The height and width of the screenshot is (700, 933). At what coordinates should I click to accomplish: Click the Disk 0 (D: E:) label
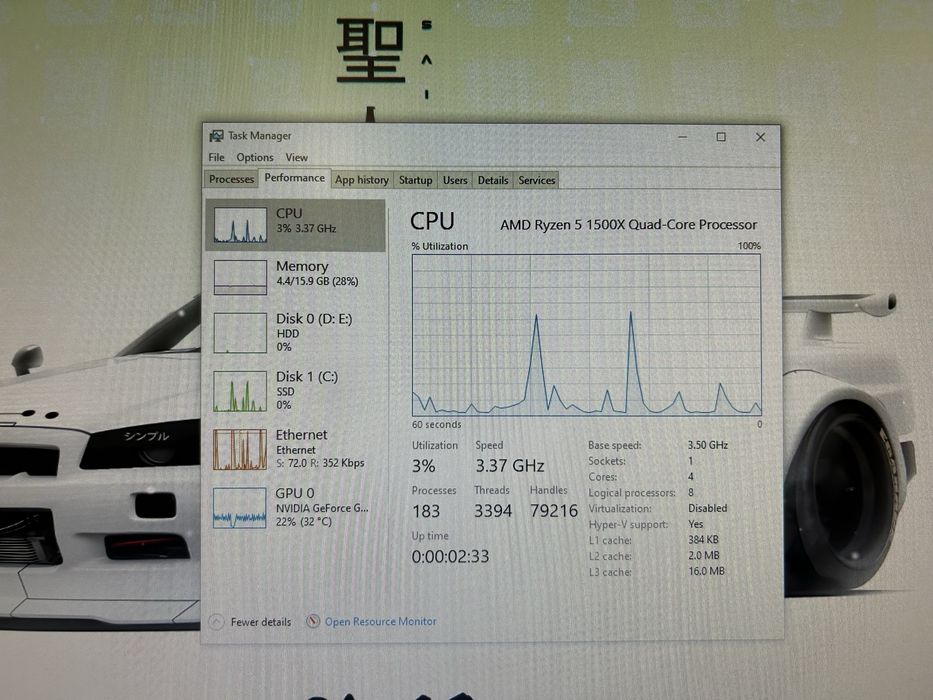coord(314,319)
